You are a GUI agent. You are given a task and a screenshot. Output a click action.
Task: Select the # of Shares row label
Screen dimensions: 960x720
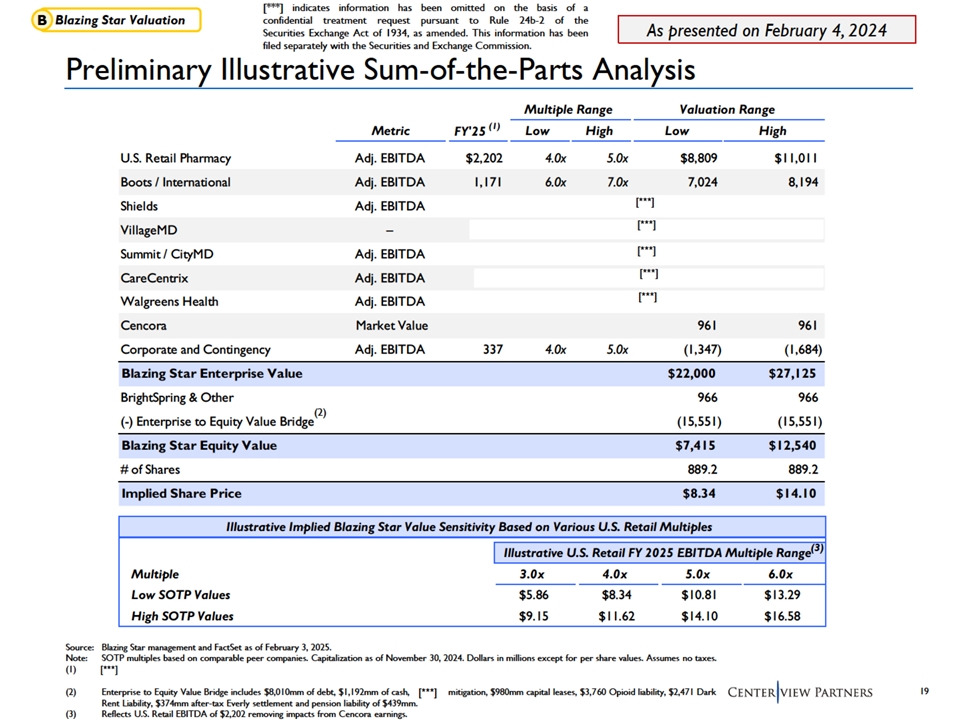pos(150,470)
